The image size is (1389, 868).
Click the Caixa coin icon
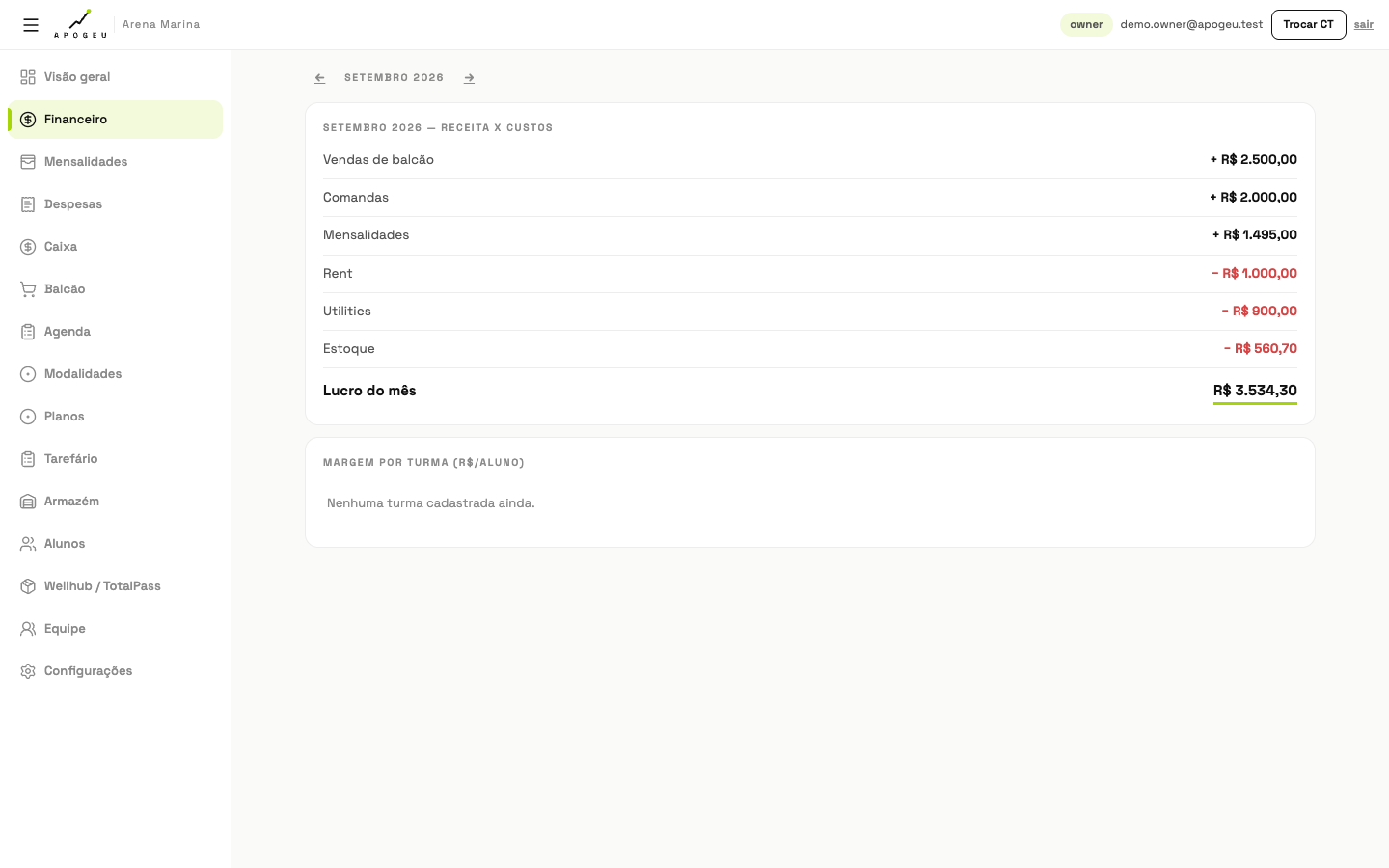pos(28,247)
